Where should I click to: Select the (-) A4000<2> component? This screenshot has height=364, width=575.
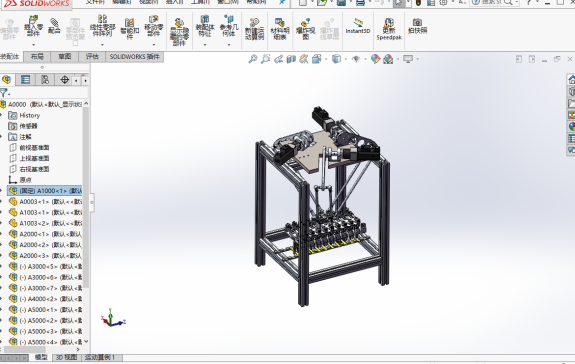click(x=45, y=299)
